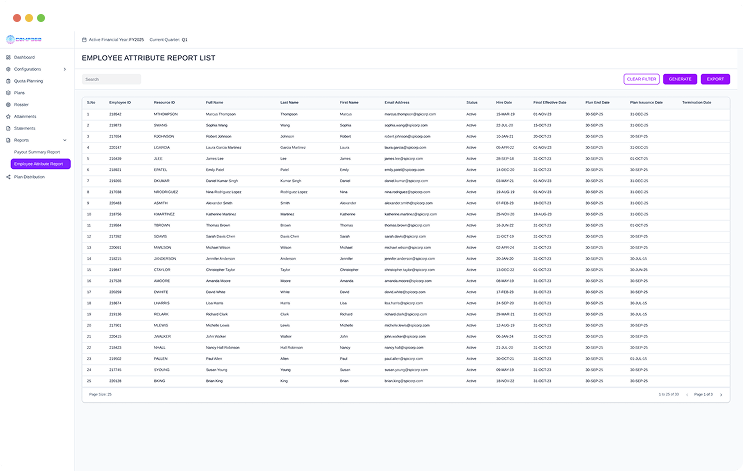Sort by the Resource ID column header

(x=164, y=102)
